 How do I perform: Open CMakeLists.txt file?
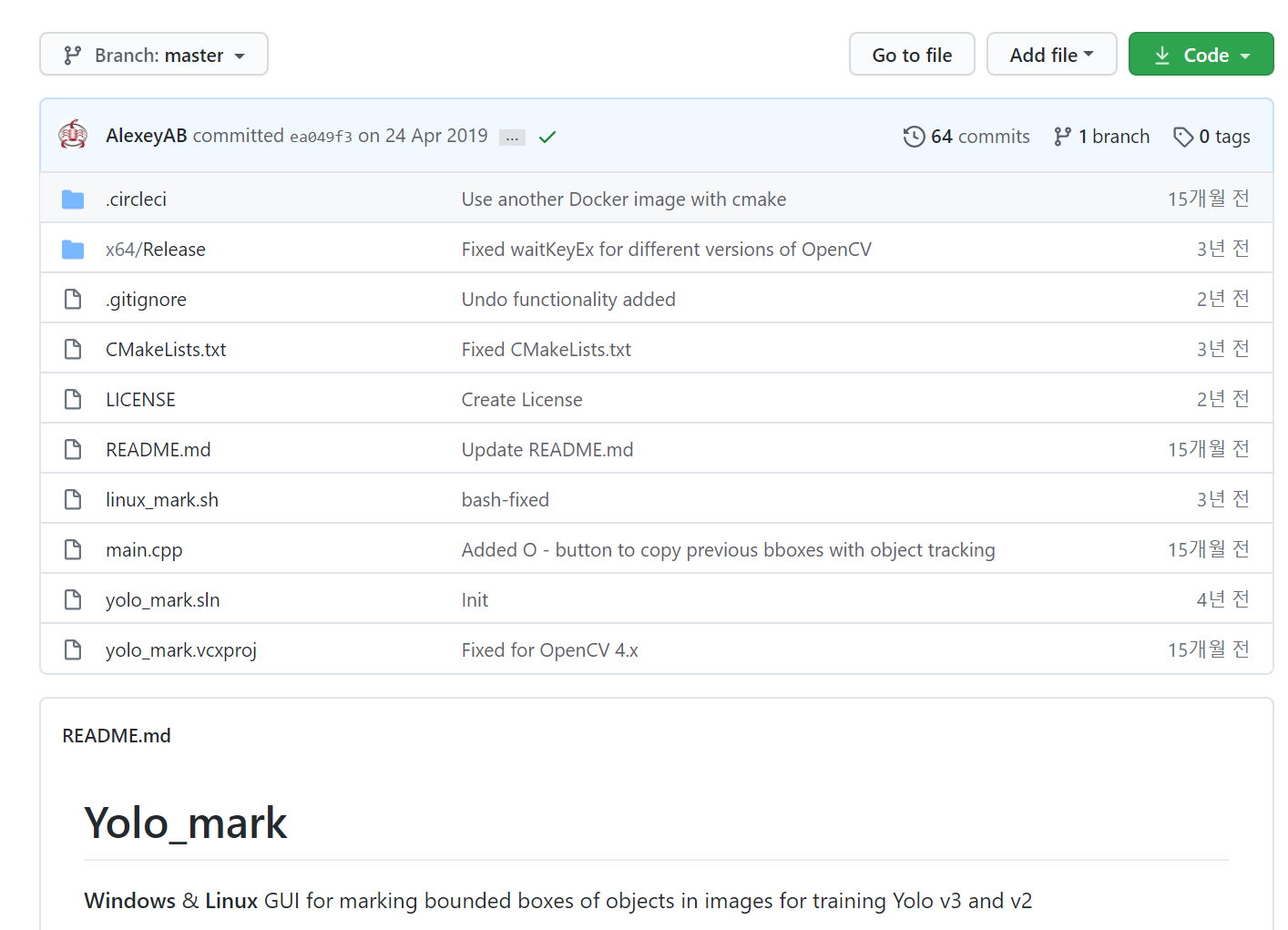(166, 350)
